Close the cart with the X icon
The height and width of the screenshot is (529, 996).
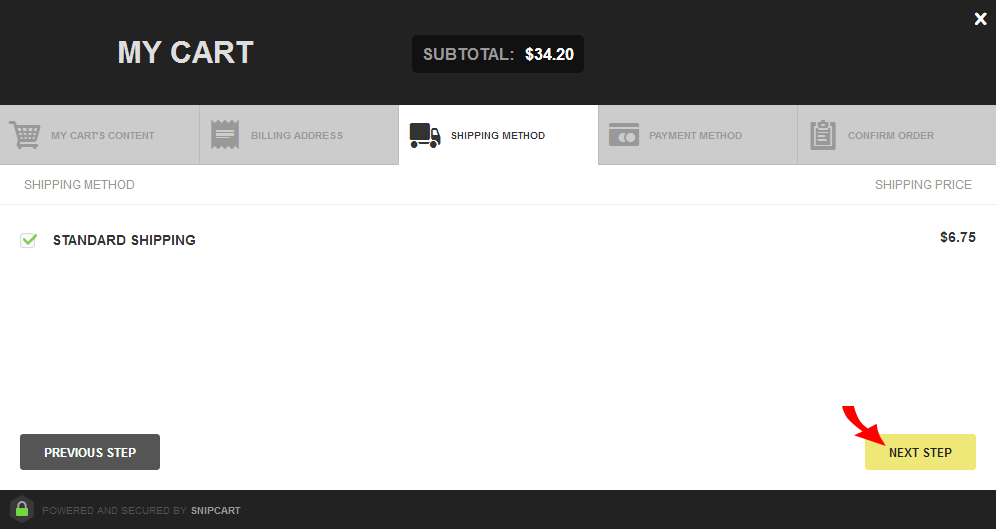(980, 19)
